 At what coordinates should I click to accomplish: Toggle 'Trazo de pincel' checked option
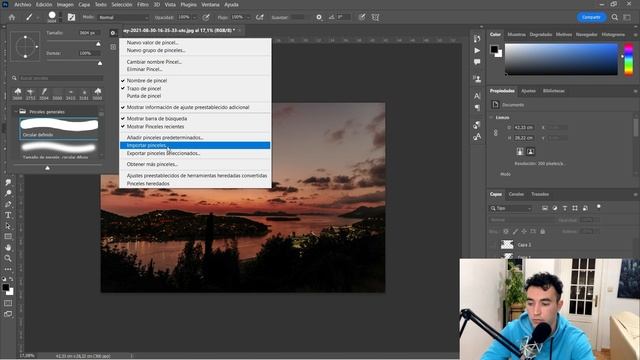(x=195, y=89)
